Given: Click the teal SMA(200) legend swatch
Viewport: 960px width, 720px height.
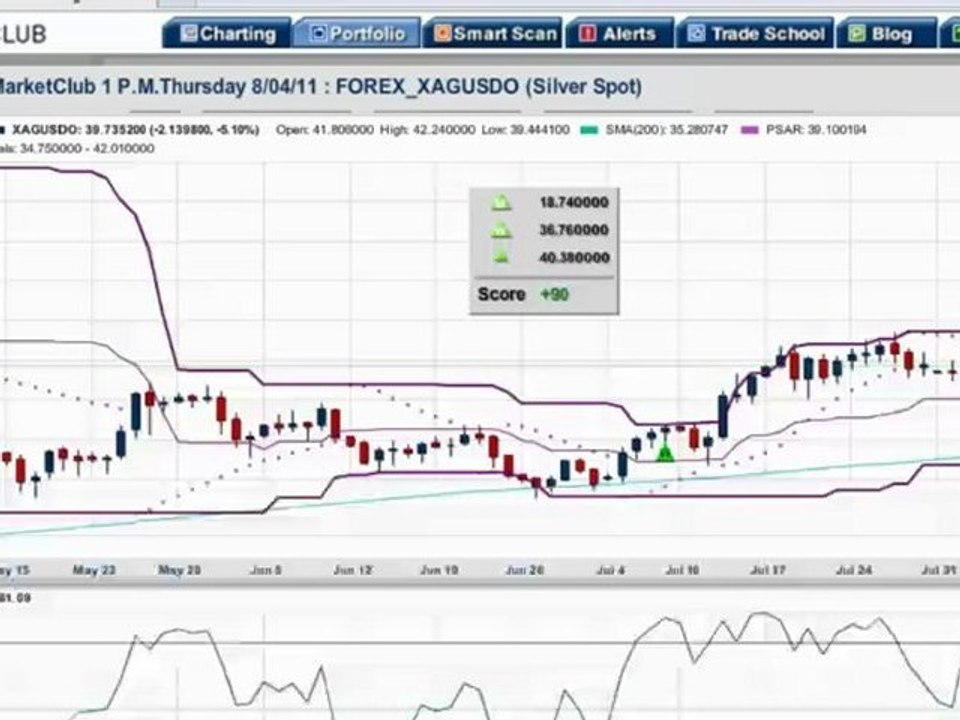Looking at the screenshot, I should tap(588, 130).
